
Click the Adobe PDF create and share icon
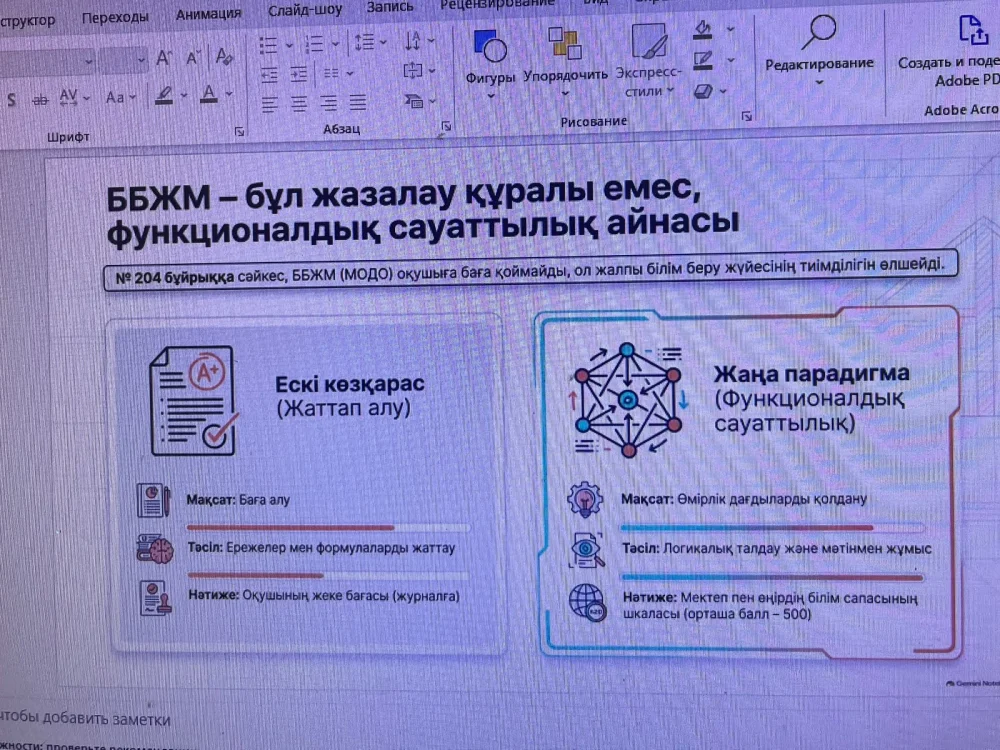click(x=973, y=30)
